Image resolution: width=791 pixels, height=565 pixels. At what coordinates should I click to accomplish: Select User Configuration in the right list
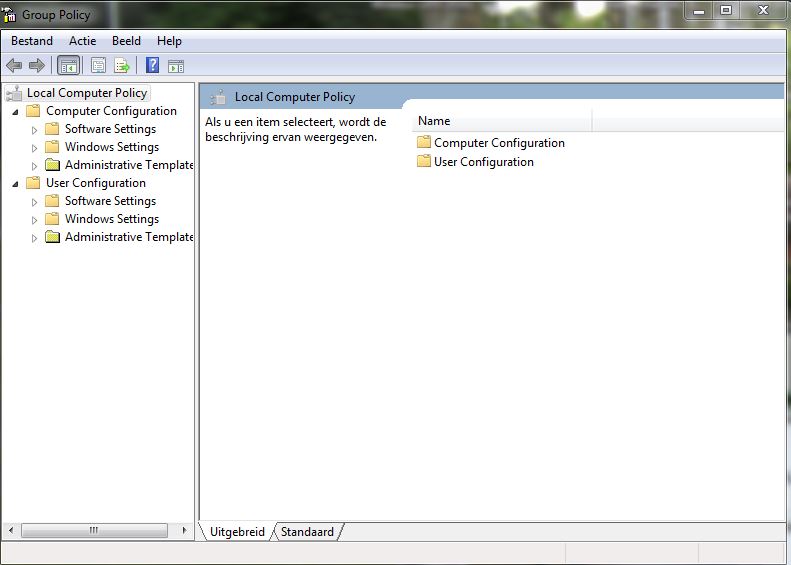[x=484, y=162]
